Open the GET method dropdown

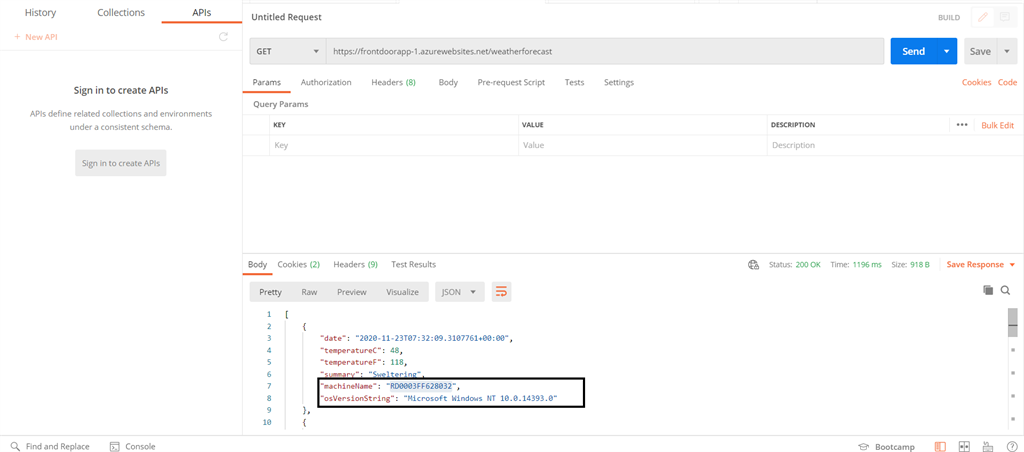tap(287, 51)
